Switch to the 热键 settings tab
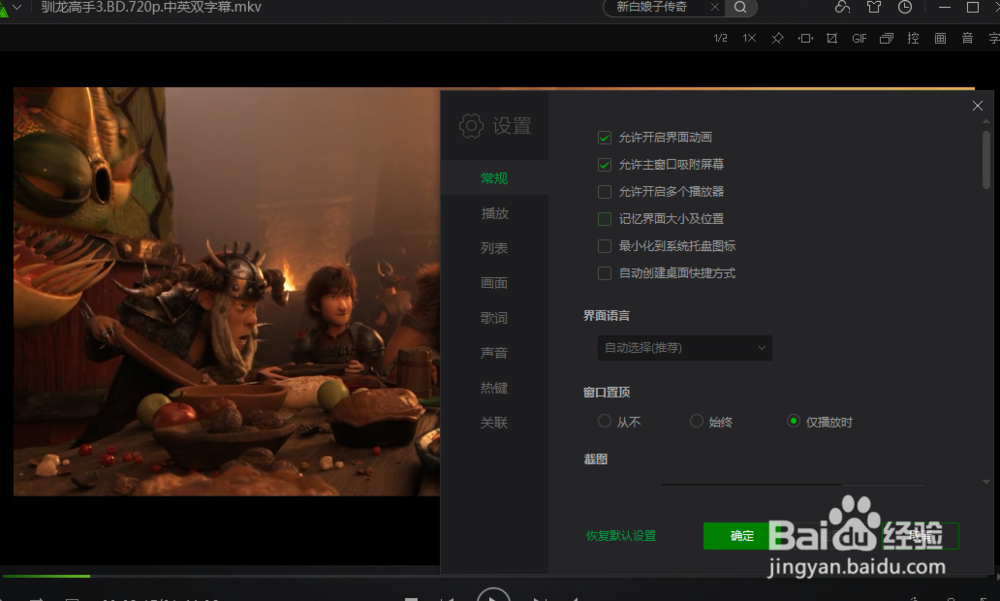 tap(494, 388)
